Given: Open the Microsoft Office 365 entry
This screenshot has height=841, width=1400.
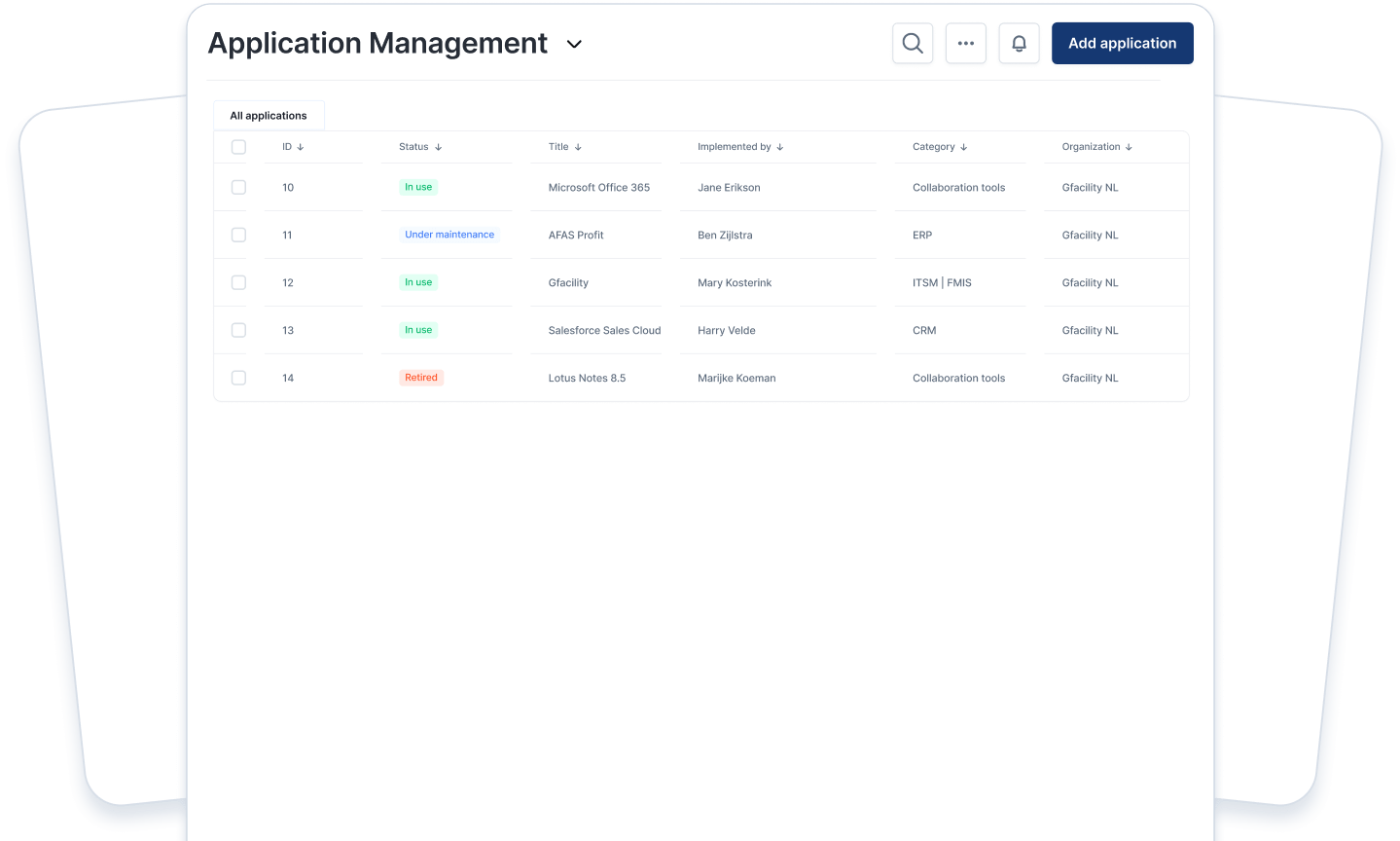Looking at the screenshot, I should click(598, 188).
